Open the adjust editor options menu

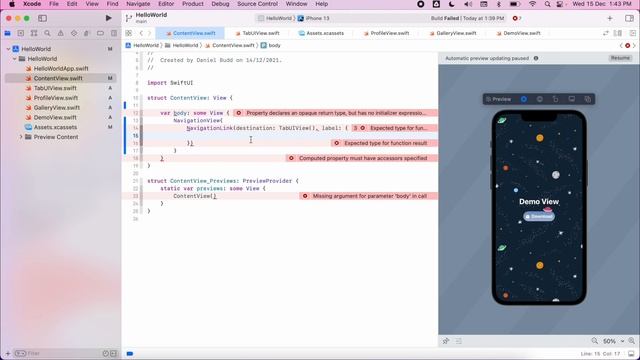[618, 33]
